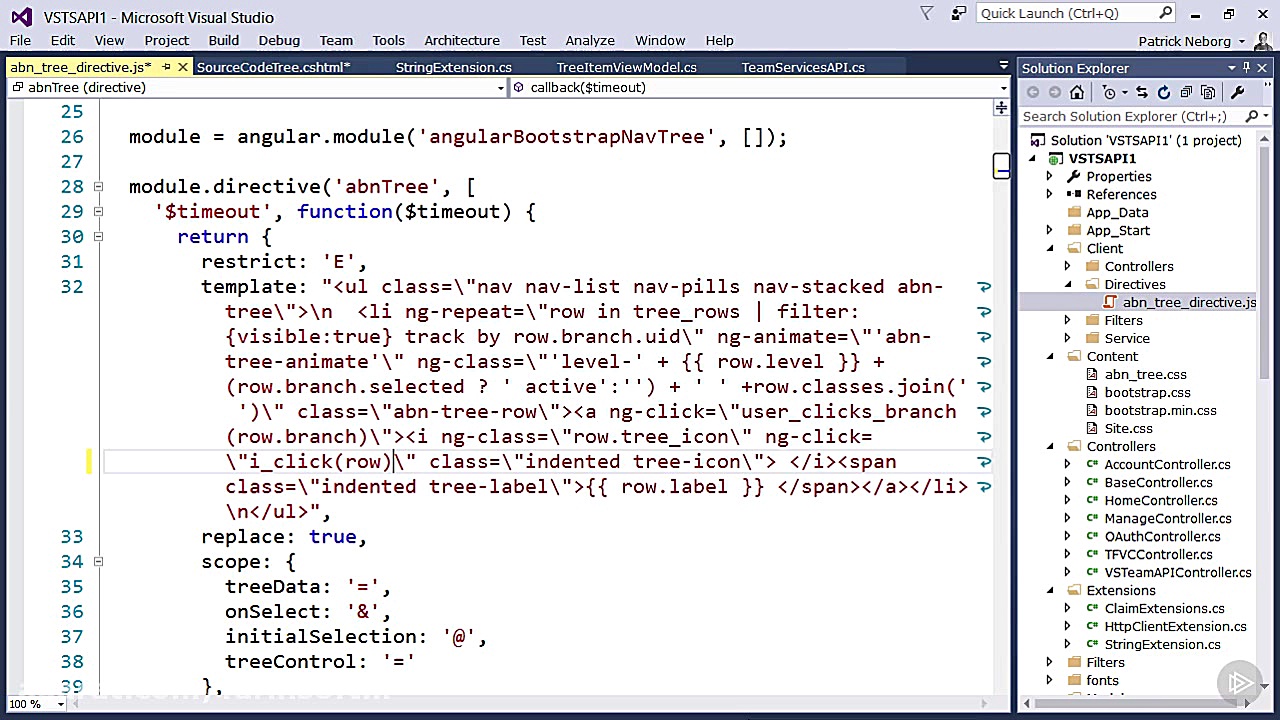The width and height of the screenshot is (1280, 720).
Task: Expand the Properties node in Solution Explorer
Action: (1049, 176)
